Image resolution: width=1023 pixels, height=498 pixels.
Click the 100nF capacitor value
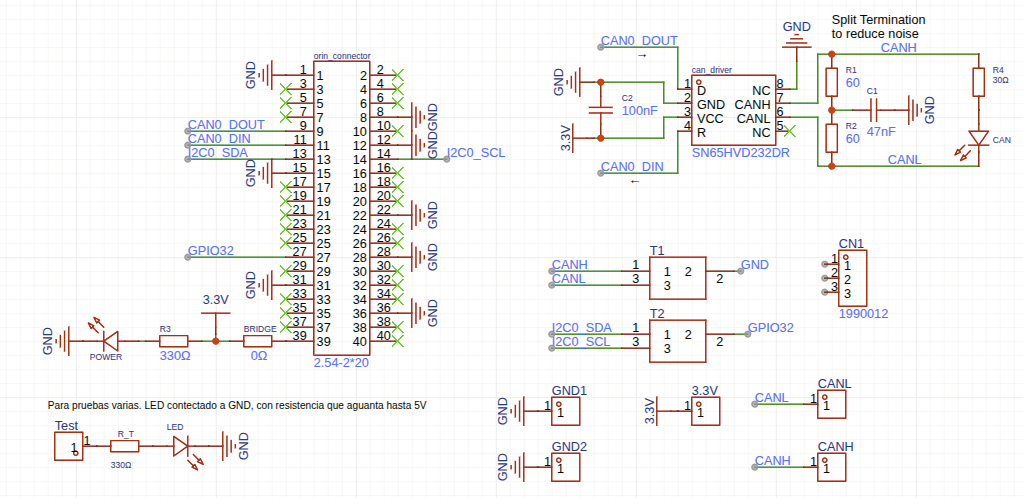point(640,111)
